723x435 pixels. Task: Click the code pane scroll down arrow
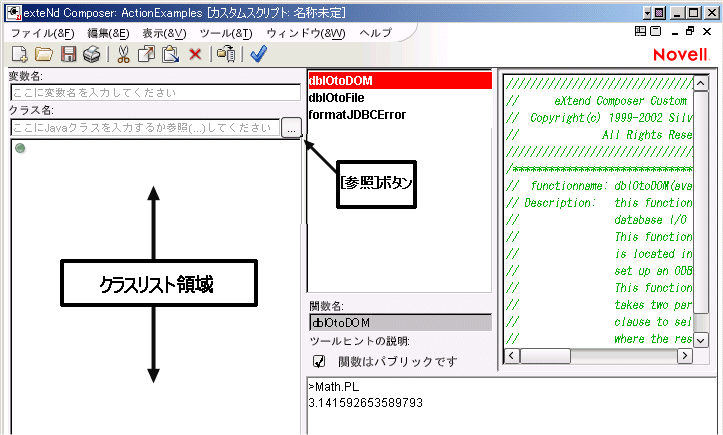click(701, 340)
